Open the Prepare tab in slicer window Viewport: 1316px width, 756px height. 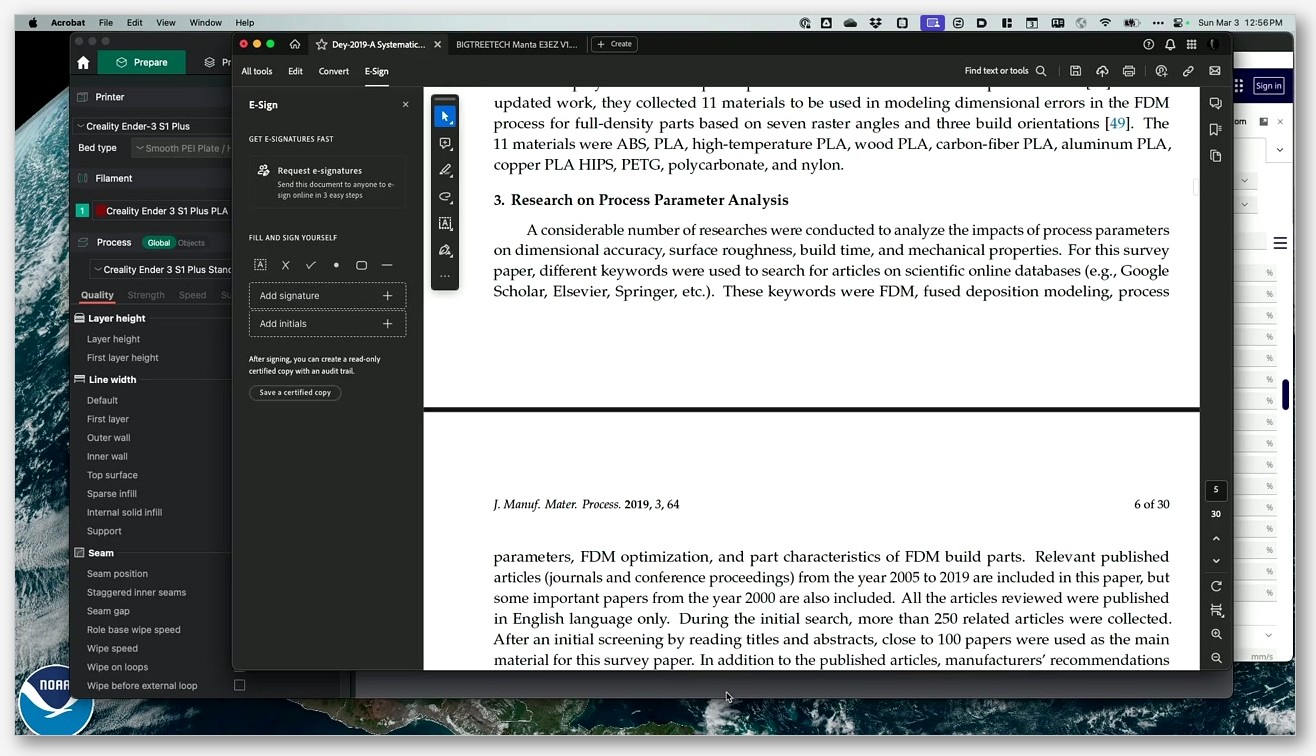pos(142,62)
